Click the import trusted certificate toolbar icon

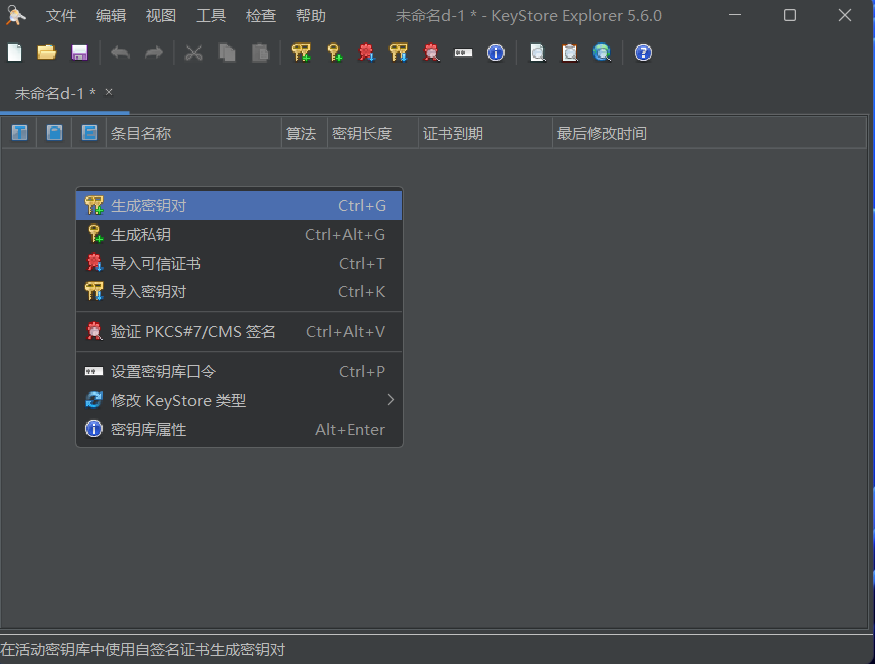(366, 53)
